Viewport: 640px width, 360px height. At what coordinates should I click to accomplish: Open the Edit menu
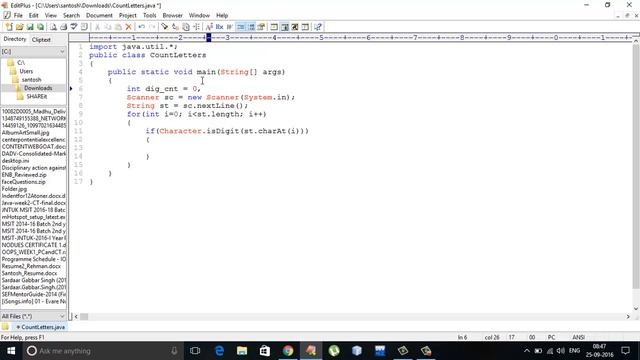(x=33, y=15)
